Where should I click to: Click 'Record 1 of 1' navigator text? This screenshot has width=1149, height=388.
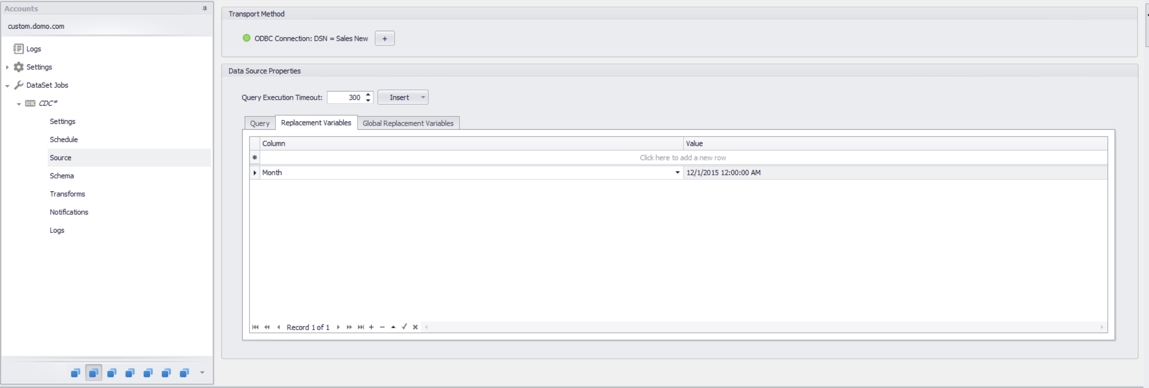tap(308, 327)
